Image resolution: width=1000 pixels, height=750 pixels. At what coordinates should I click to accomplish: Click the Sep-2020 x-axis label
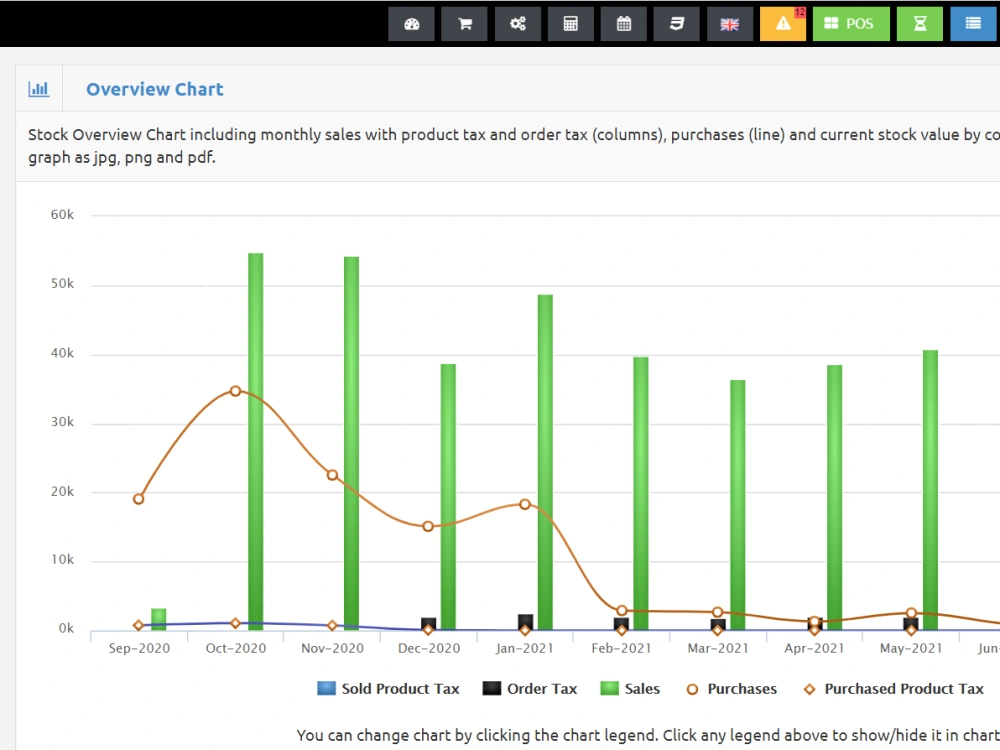[x=139, y=649]
